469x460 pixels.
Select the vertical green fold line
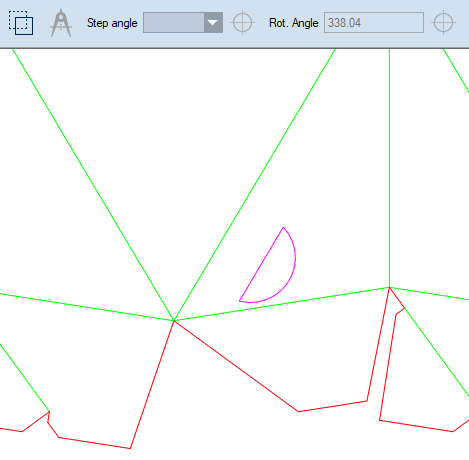point(389,167)
